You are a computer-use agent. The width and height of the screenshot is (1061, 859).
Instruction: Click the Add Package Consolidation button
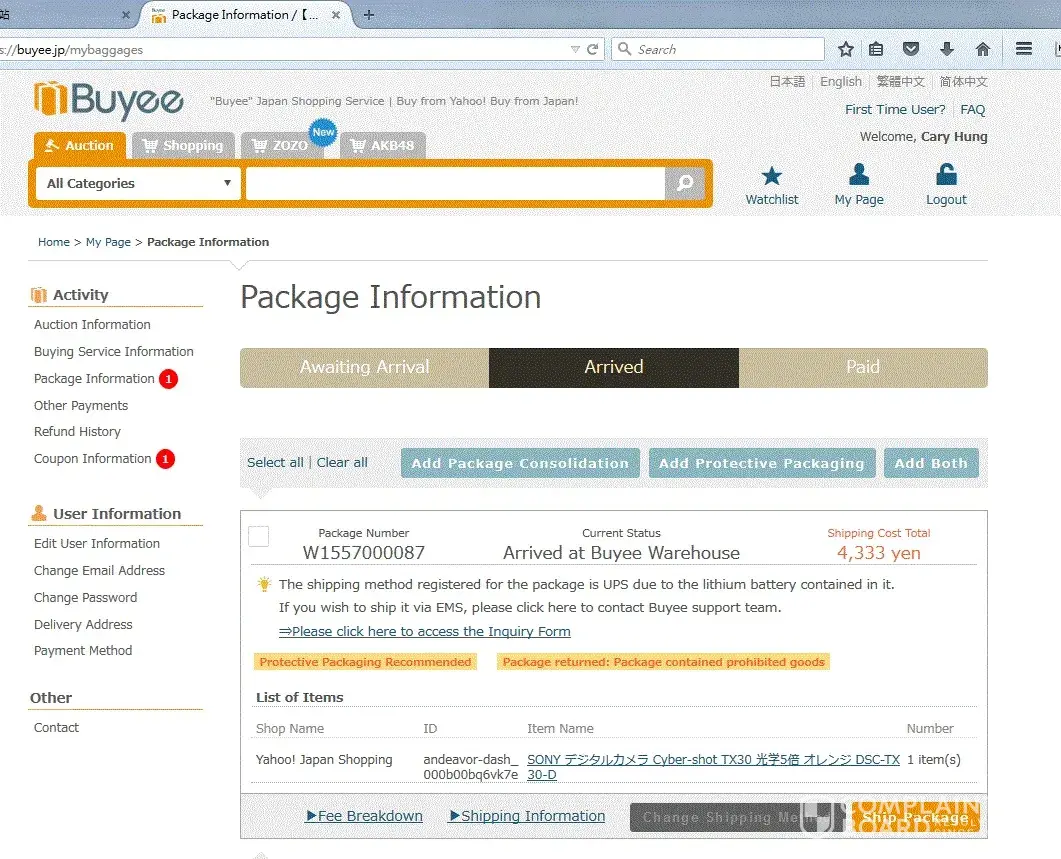point(520,463)
